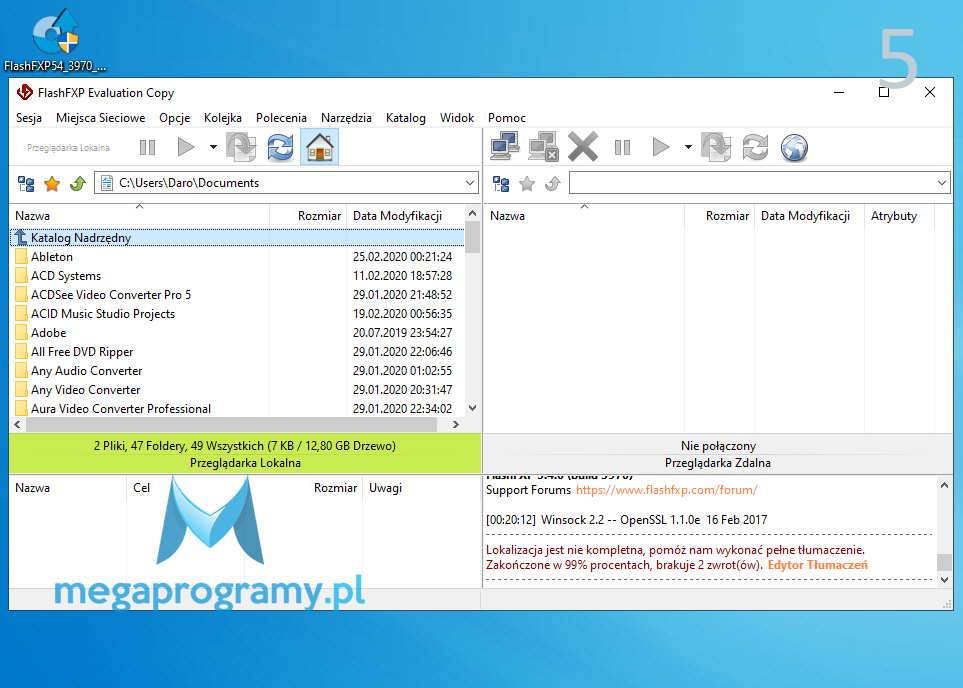The width and height of the screenshot is (963, 688).
Task: Open the flashfxp.com forum link
Action: tap(666, 490)
